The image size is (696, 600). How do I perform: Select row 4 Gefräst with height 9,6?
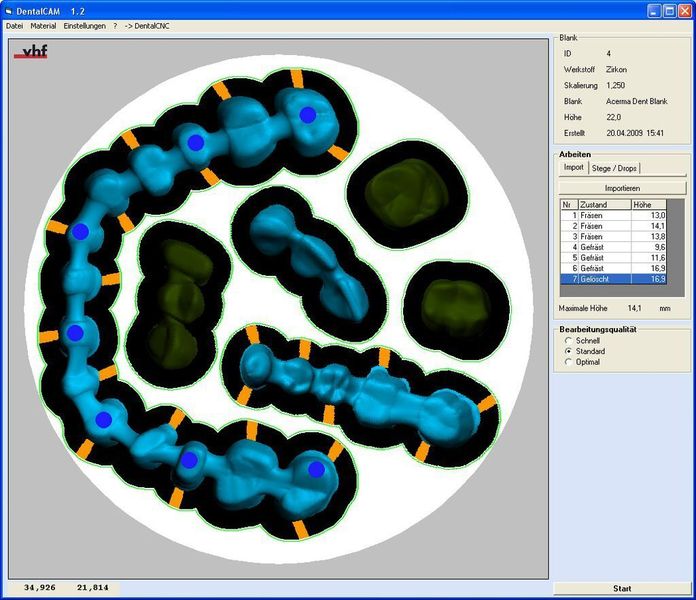[x=613, y=247]
